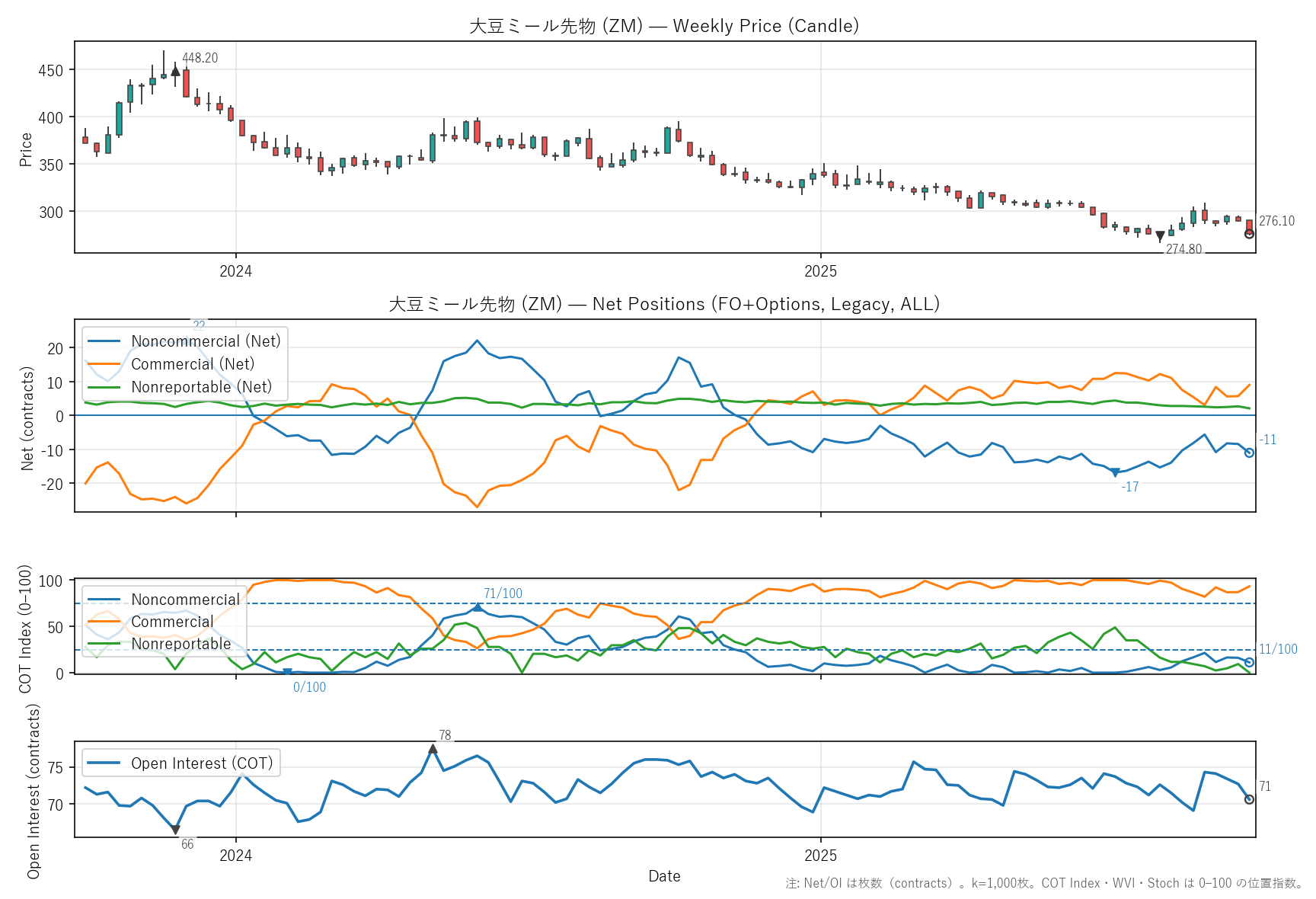The width and height of the screenshot is (1316, 899).
Task: Click the price low triangle marker near 274.80
Action: pos(1160,237)
